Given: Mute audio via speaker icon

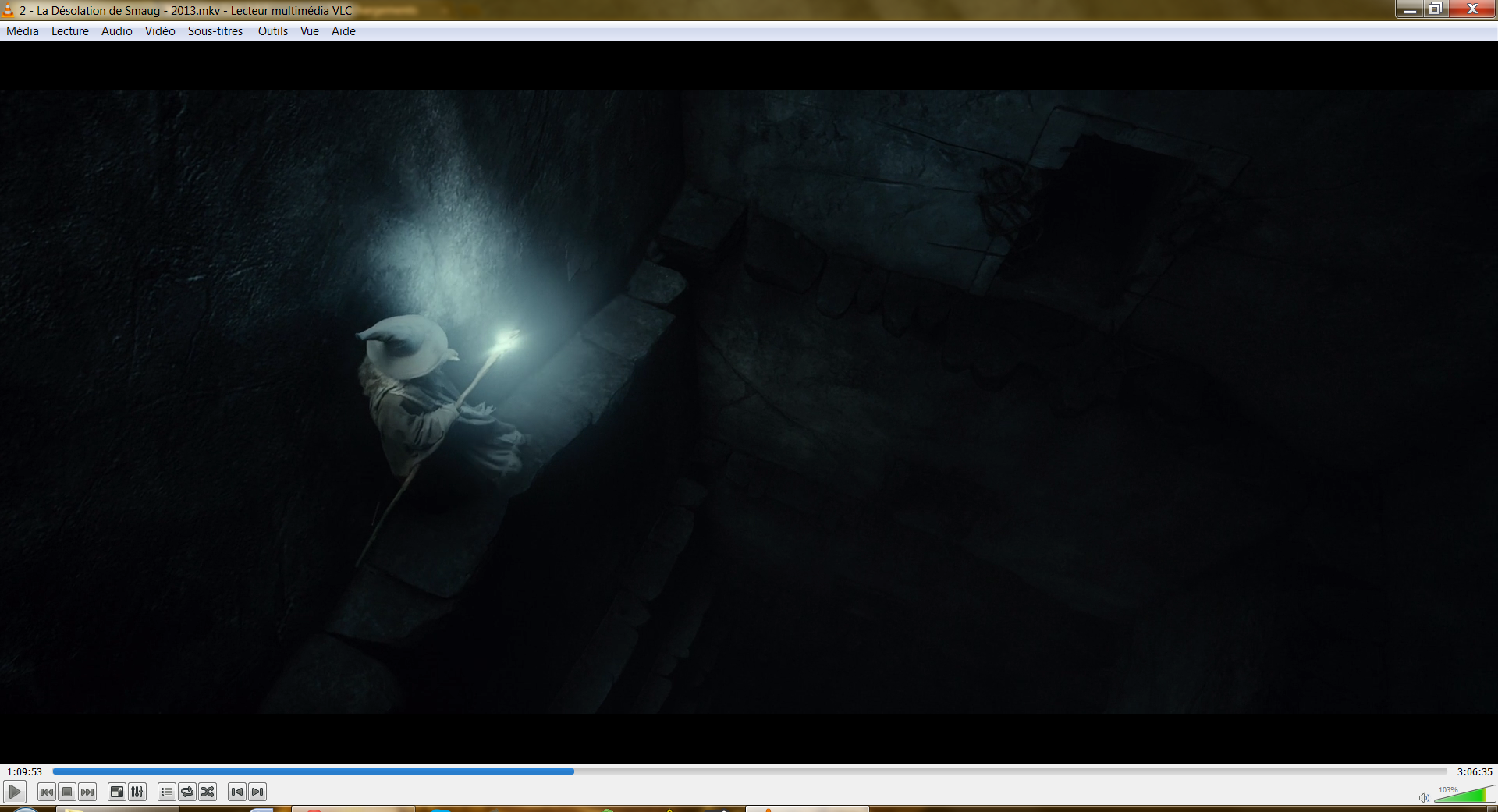Looking at the screenshot, I should point(1424,797).
